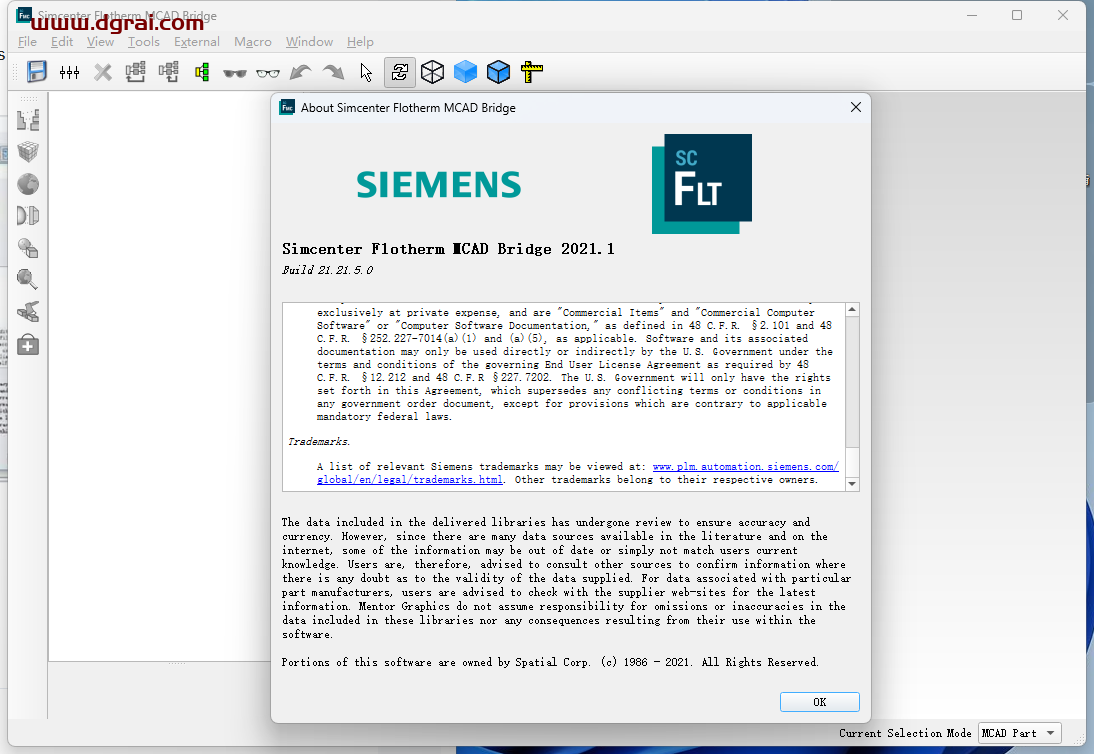Screen dimensions: 1094x754
Task: Click the license text scroll-down arrow
Action: click(852, 484)
